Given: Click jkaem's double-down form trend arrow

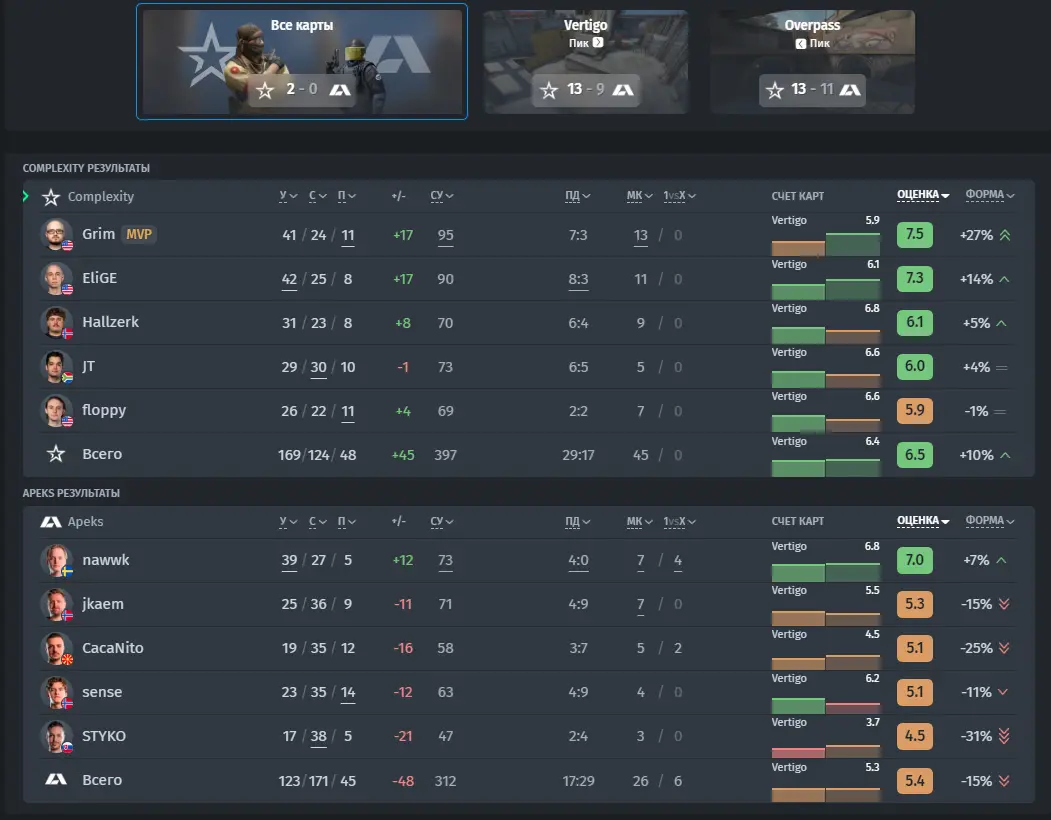Looking at the screenshot, I should pos(1004,604).
